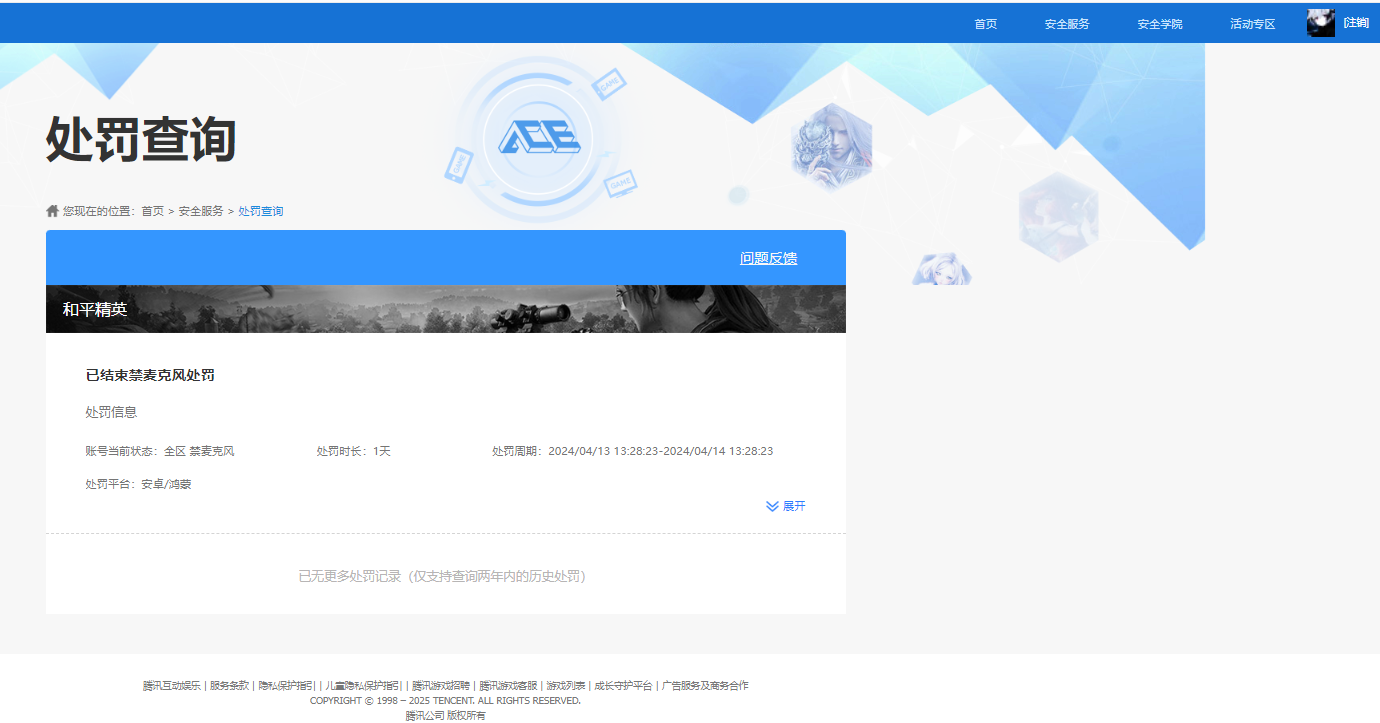Click the large 处罚查询 page heading
This screenshot has width=1380, height=723.
pos(141,139)
